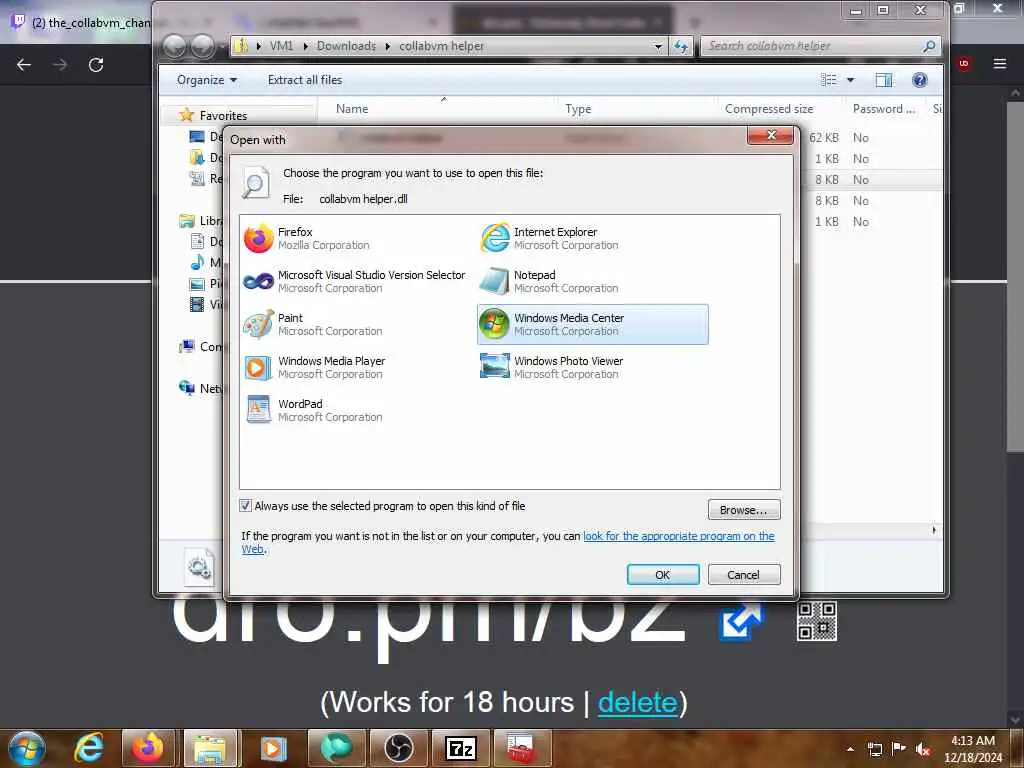Open the Organize dropdown menu

(206, 80)
